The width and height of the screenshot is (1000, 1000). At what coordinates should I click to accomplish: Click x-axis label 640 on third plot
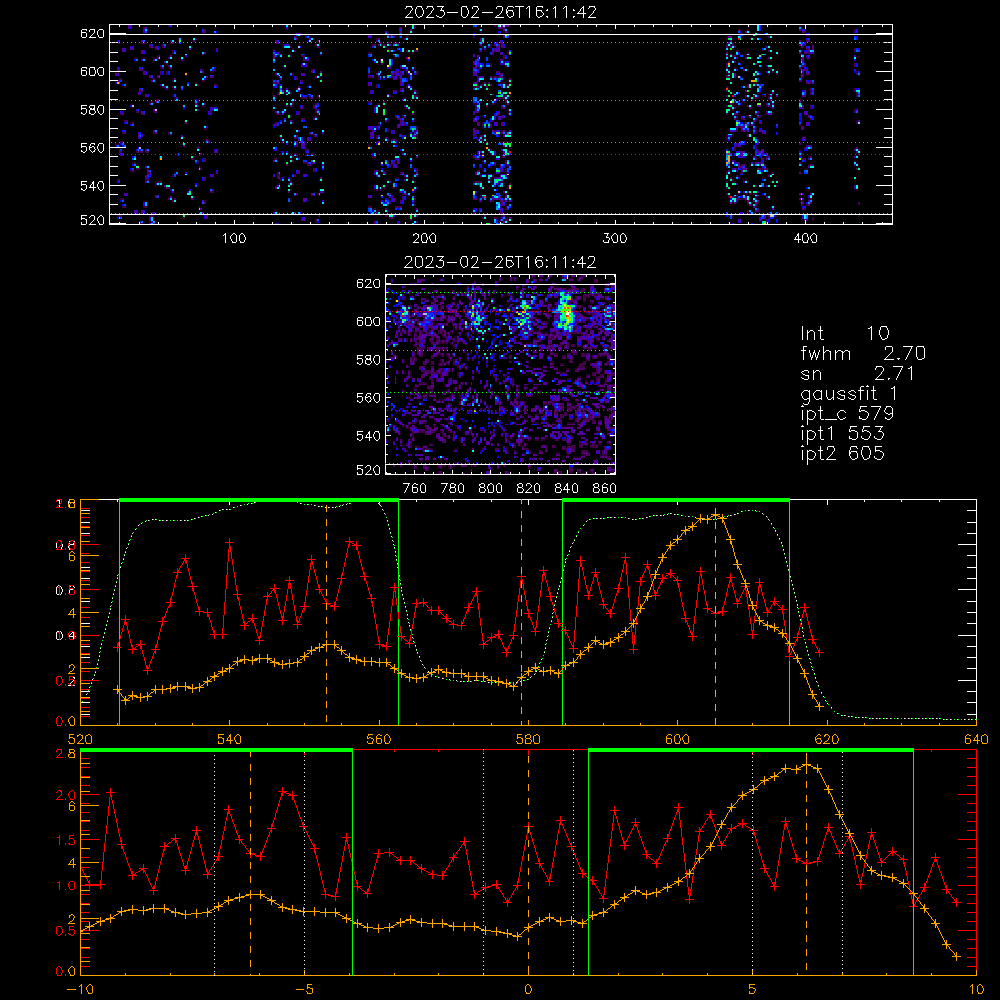(x=976, y=740)
